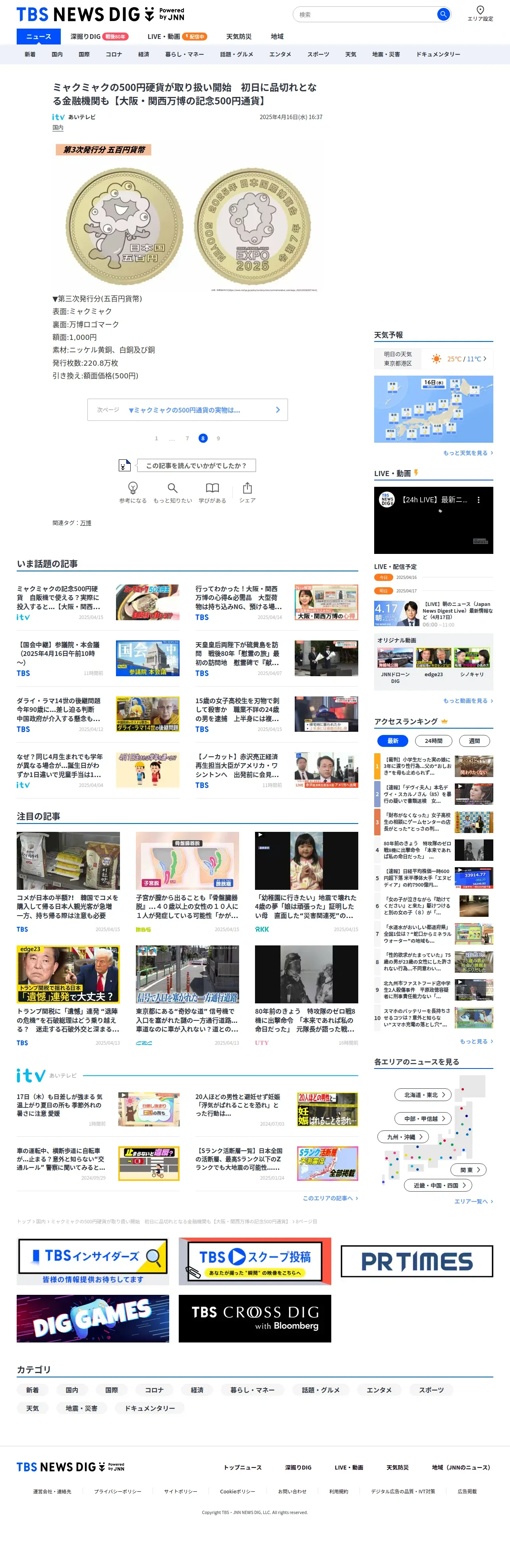510x1568 pixels.
Task: Open the TBSインサイダーズ banner
Action: coord(93,1261)
